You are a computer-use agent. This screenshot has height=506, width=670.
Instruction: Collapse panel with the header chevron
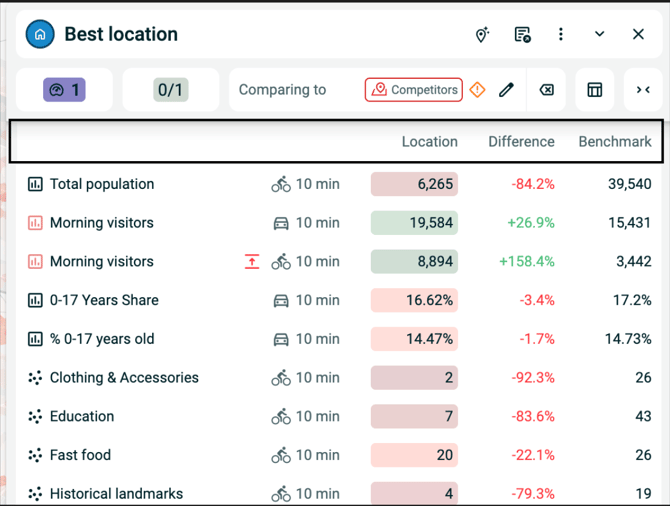[599, 34]
